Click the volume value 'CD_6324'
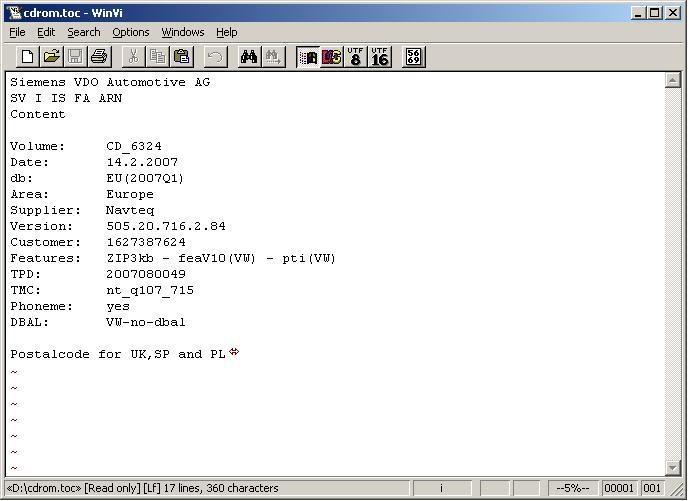Screen dimensions: 689x501 pos(134,146)
